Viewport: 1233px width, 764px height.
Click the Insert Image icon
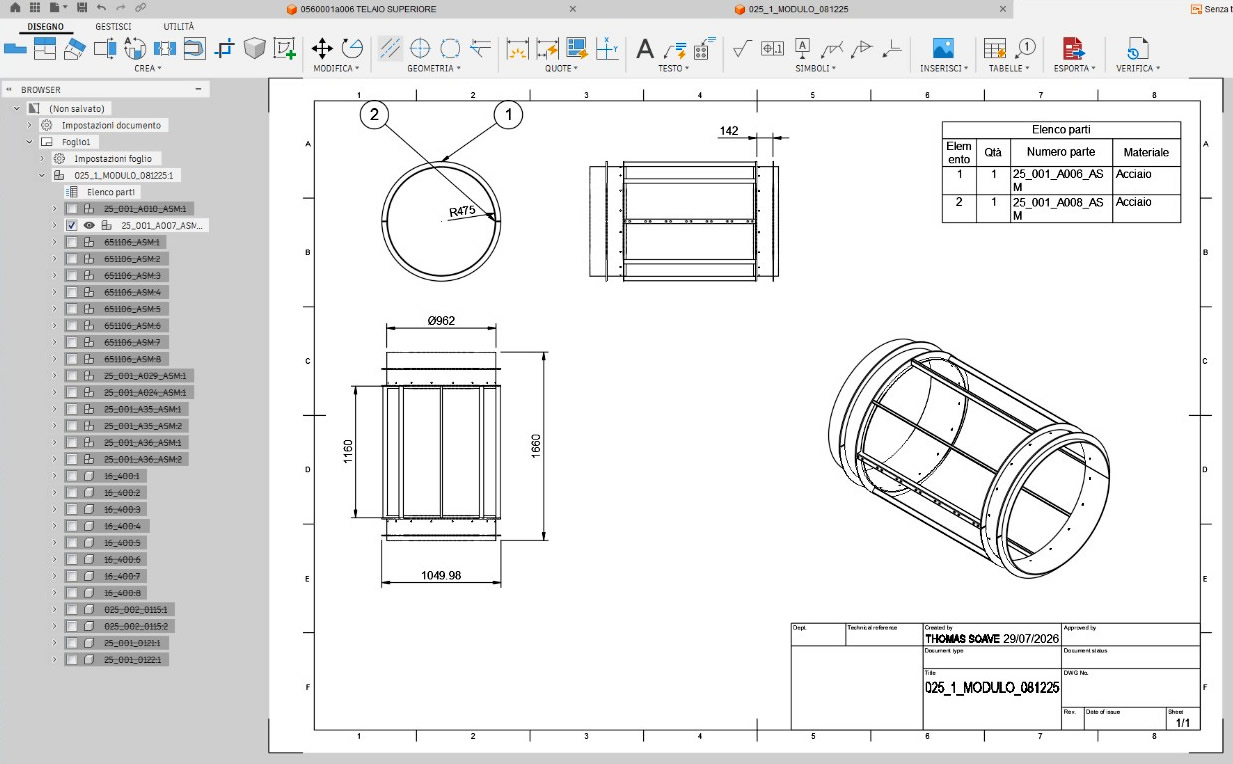point(942,48)
